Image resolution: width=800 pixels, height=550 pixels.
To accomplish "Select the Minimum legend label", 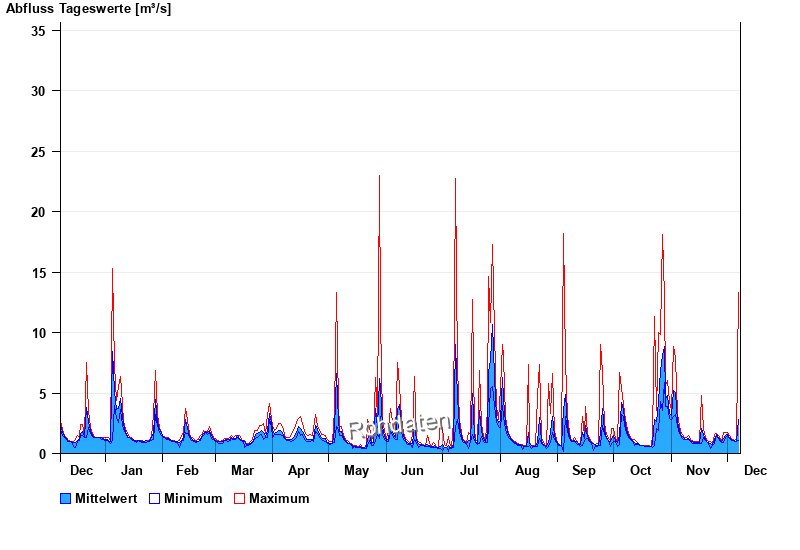I will pos(193,498).
